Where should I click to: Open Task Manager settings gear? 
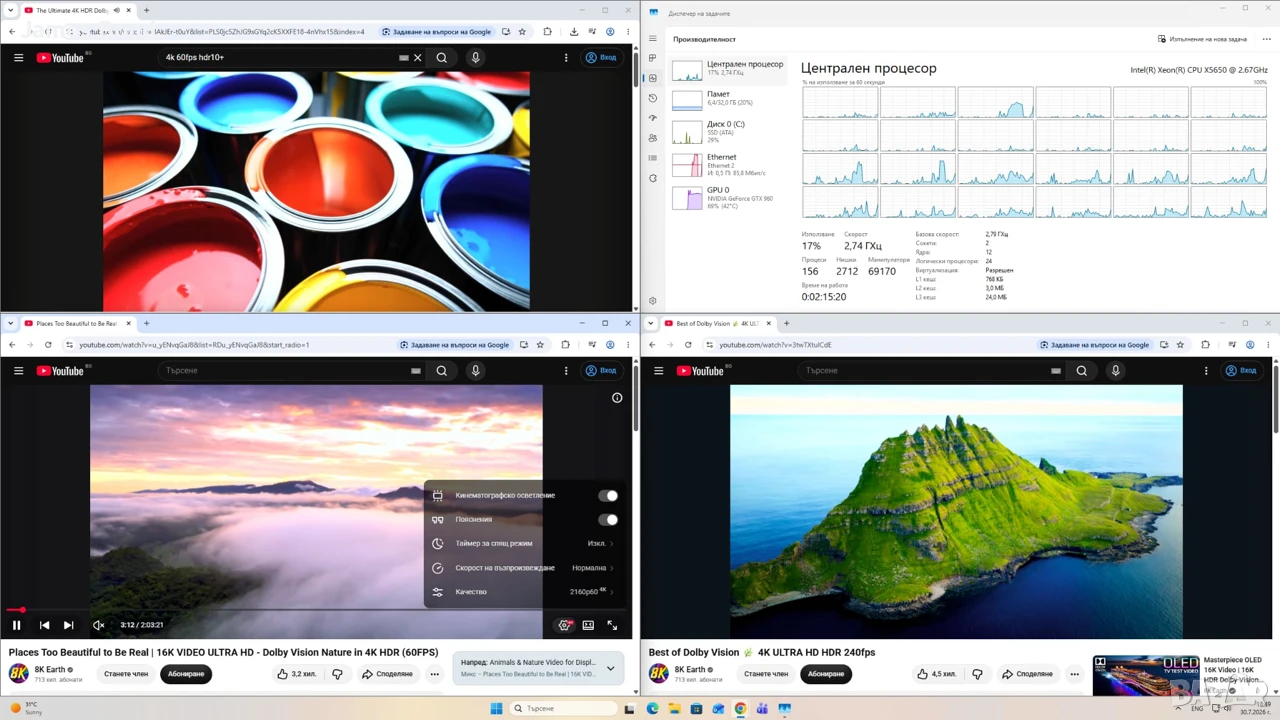coord(653,301)
